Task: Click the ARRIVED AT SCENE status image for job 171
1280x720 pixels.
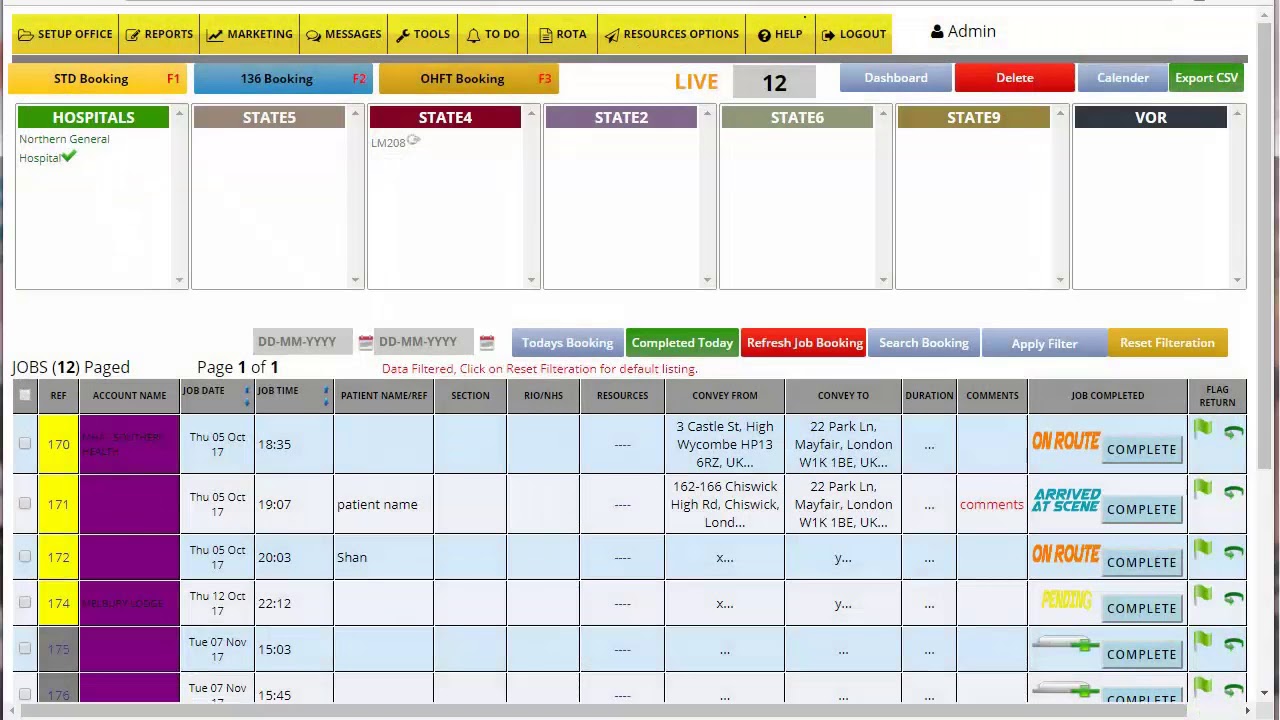Action: 1066,500
